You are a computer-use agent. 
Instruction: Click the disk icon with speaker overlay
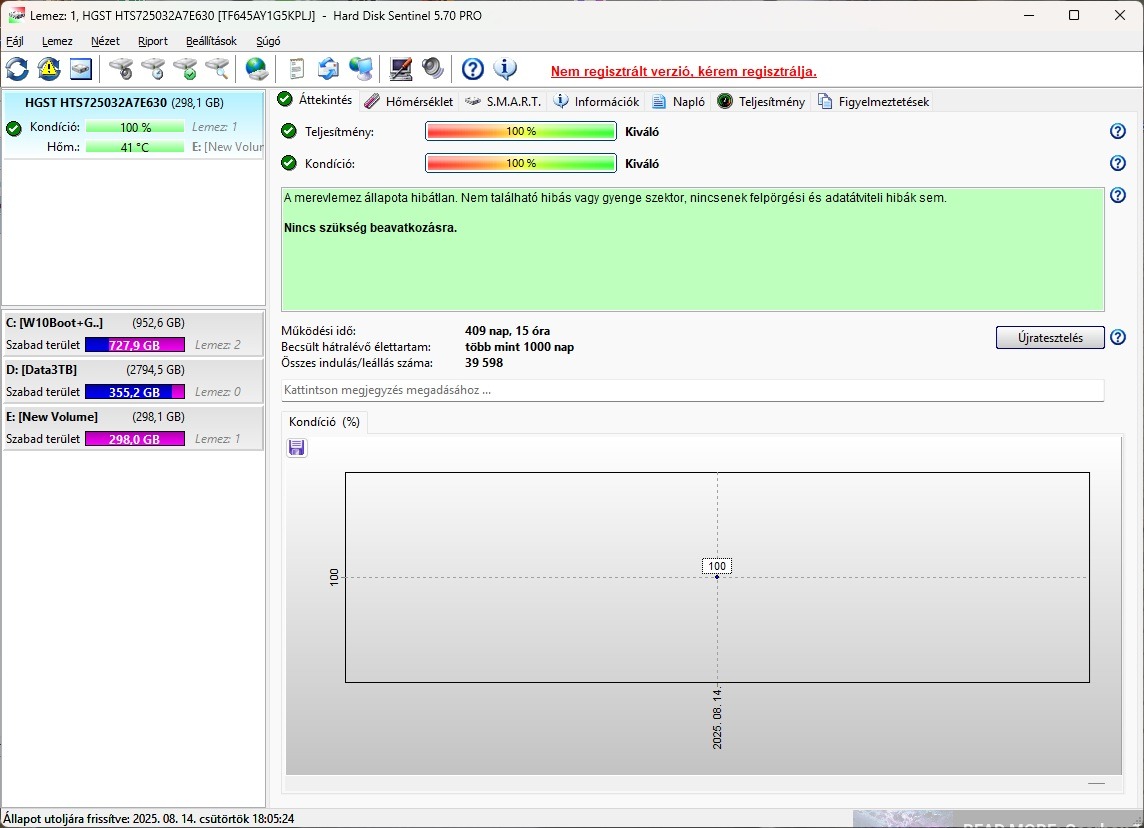coord(121,69)
